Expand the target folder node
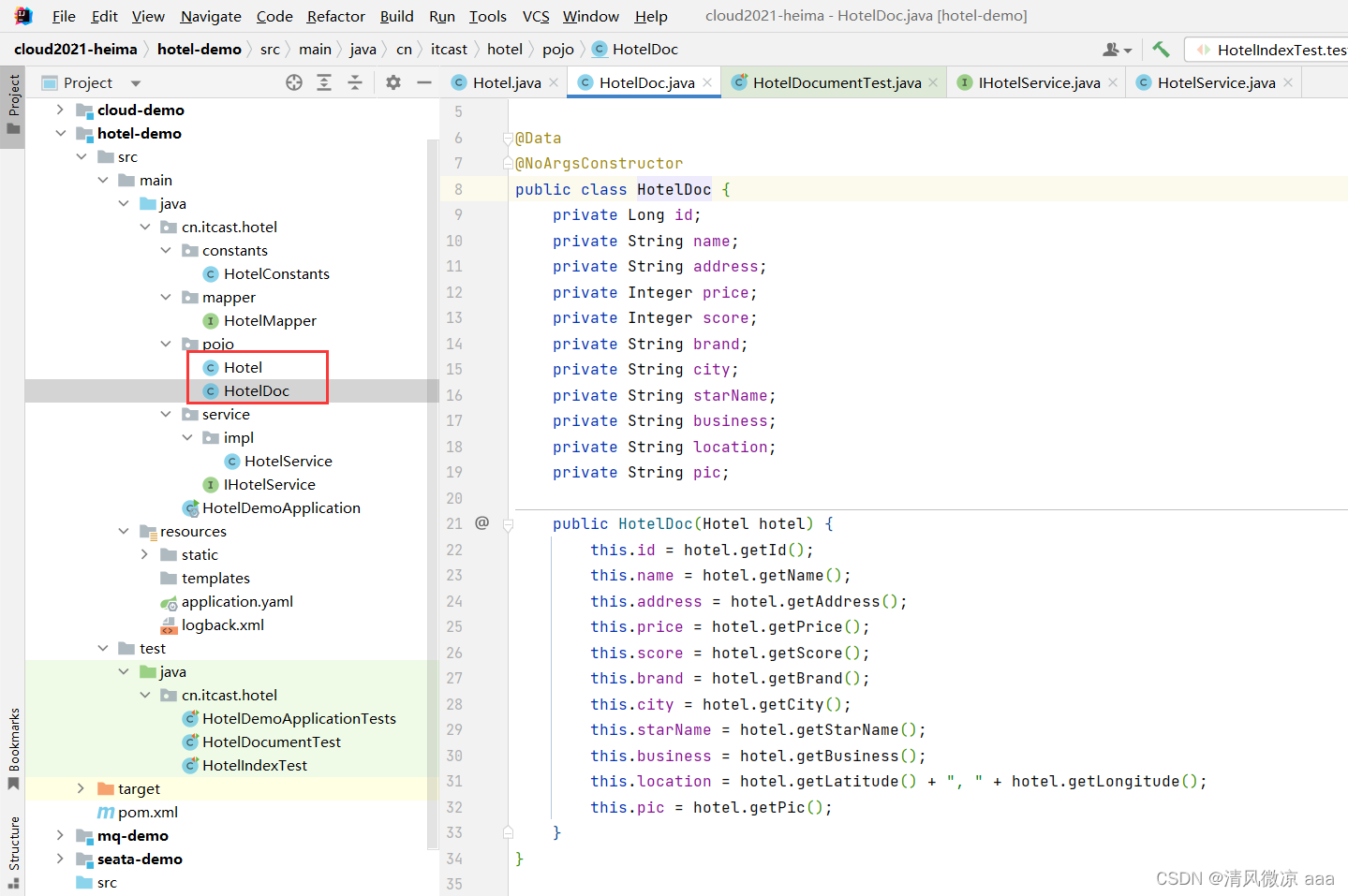1348x896 pixels. [x=81, y=788]
